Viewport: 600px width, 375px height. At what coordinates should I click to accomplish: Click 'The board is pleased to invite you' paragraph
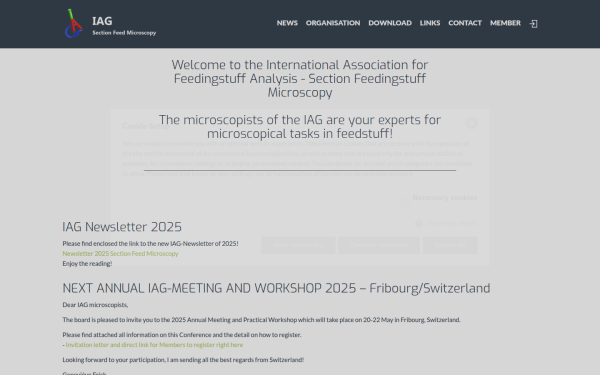261,320
